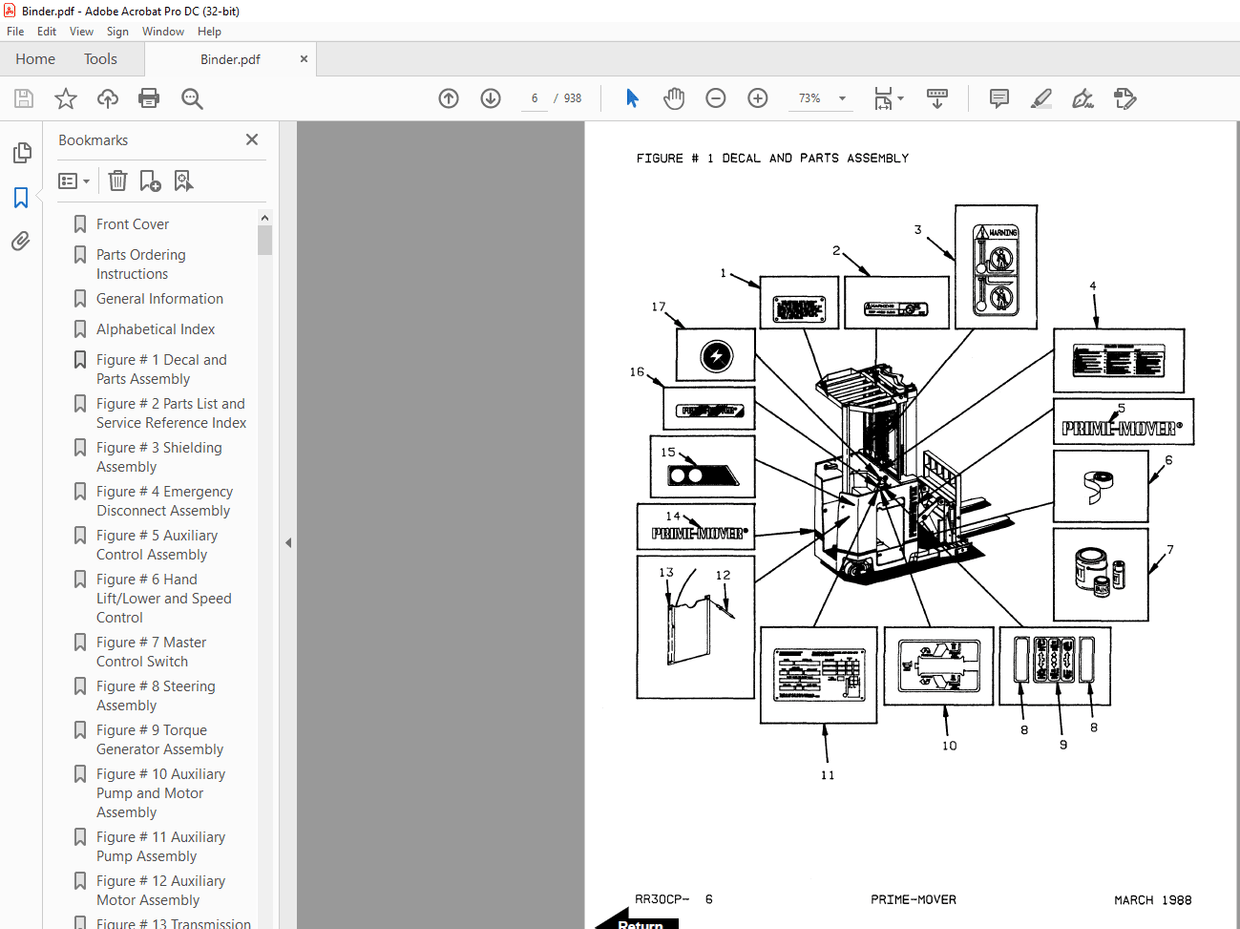
Task: Switch to the Tools tab
Action: pos(100,59)
